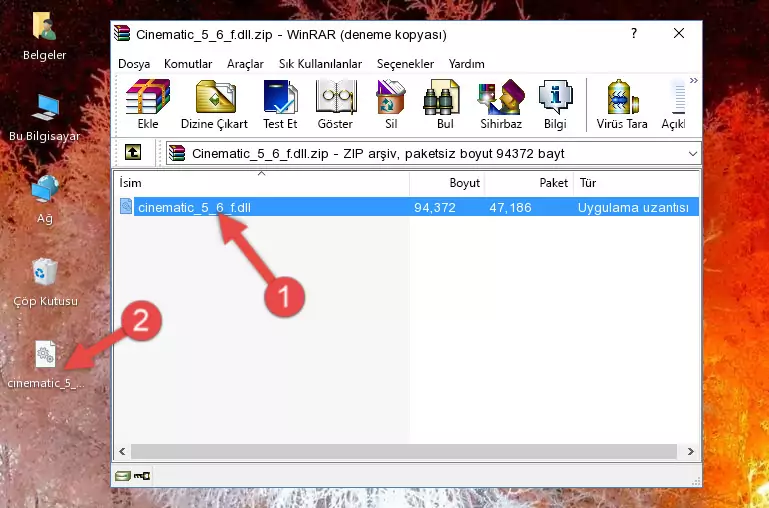The width and height of the screenshot is (769, 508).
Task: Sort by Paket column header
Action: click(529, 183)
